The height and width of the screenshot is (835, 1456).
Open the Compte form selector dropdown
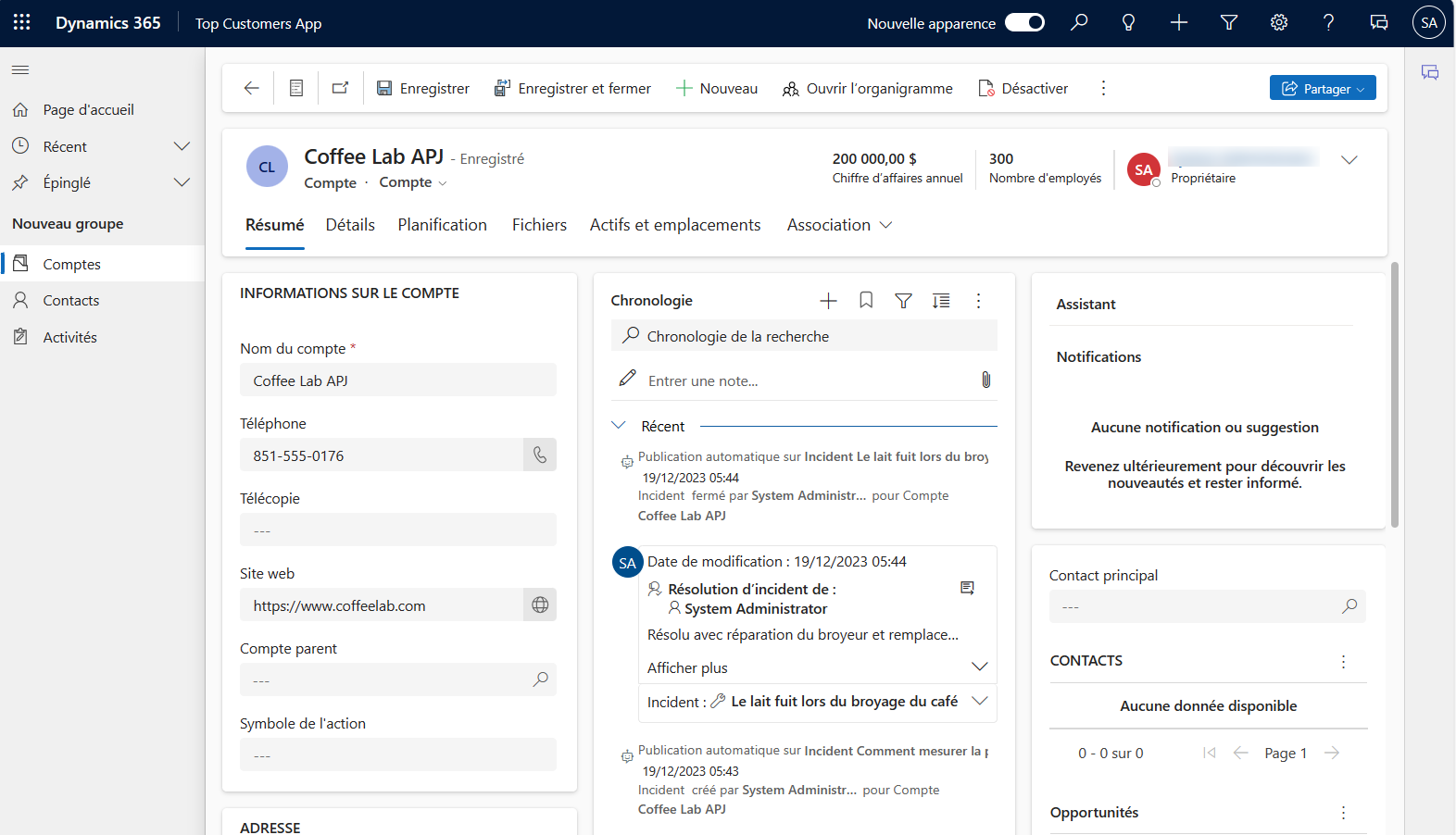(413, 182)
